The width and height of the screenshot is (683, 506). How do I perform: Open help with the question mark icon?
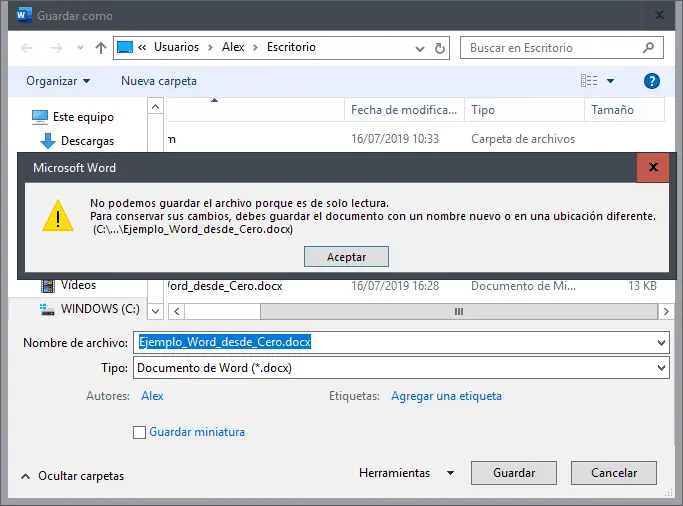[652, 81]
